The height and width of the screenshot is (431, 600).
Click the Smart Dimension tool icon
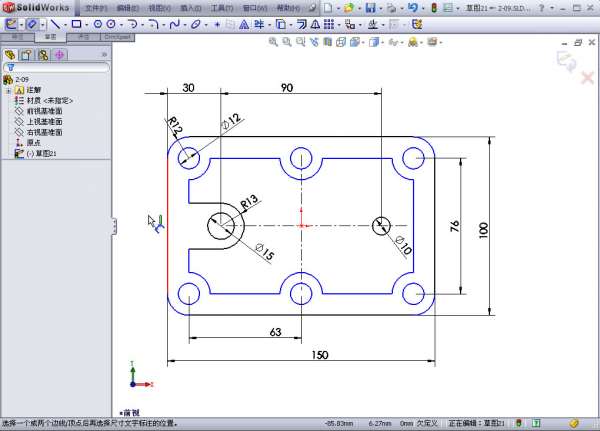pos(32,23)
